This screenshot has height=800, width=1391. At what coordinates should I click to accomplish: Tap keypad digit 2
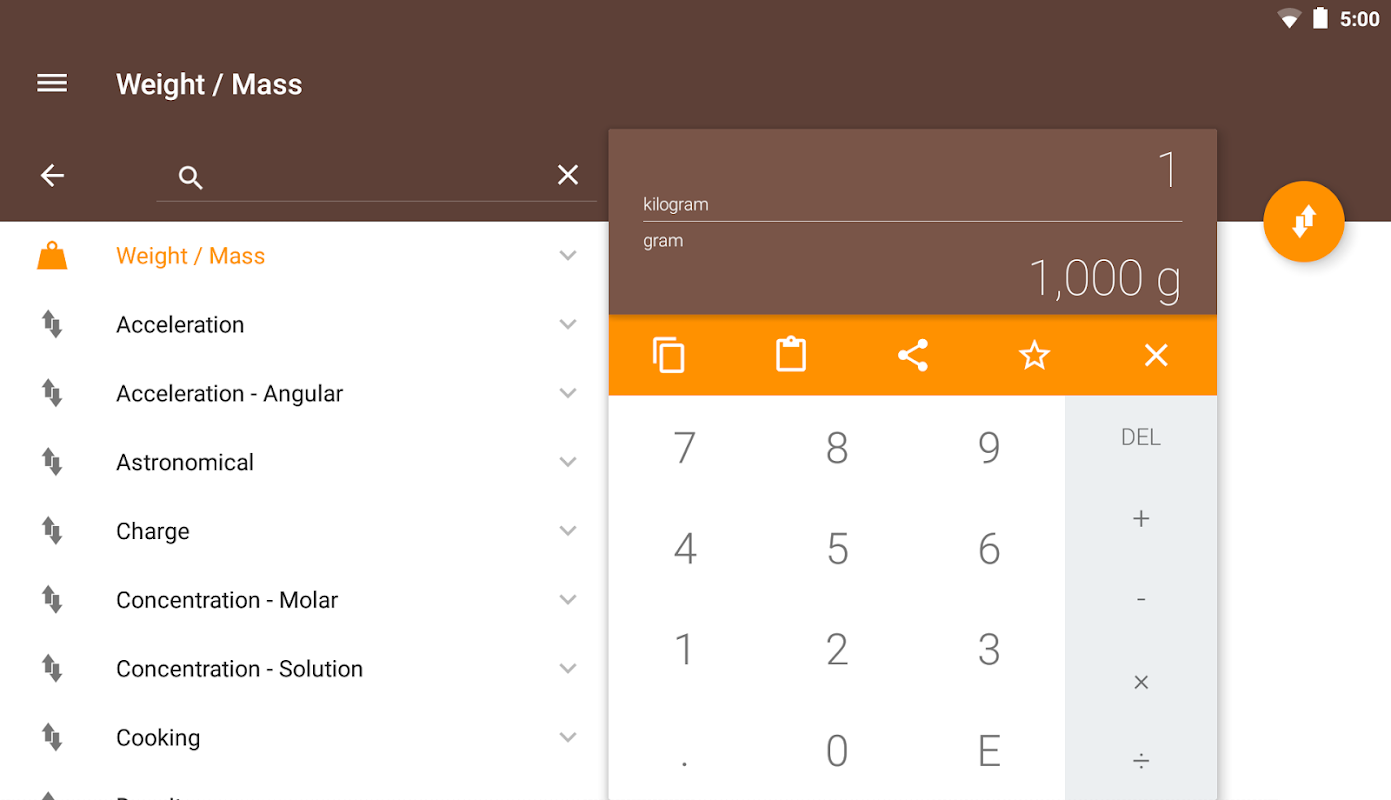pyautogui.click(x=837, y=649)
